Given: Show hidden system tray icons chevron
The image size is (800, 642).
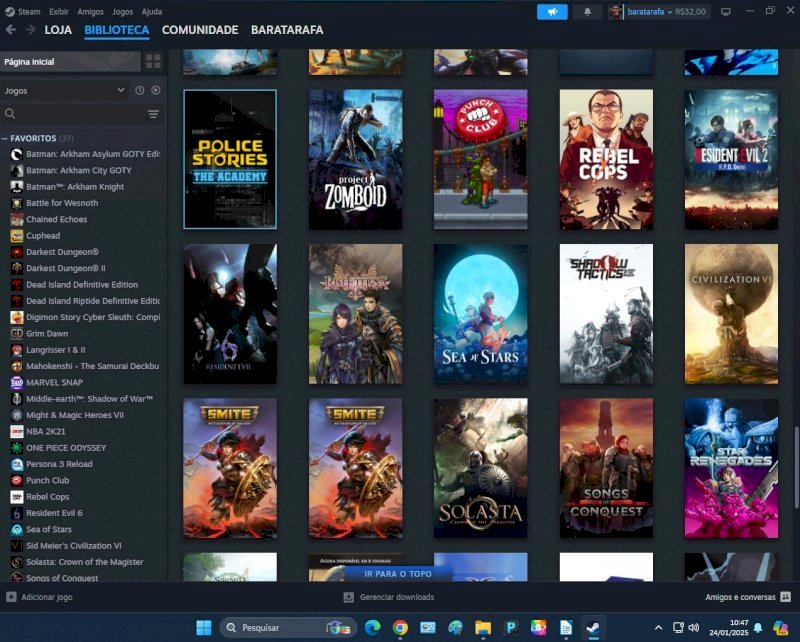Looking at the screenshot, I should [659, 627].
